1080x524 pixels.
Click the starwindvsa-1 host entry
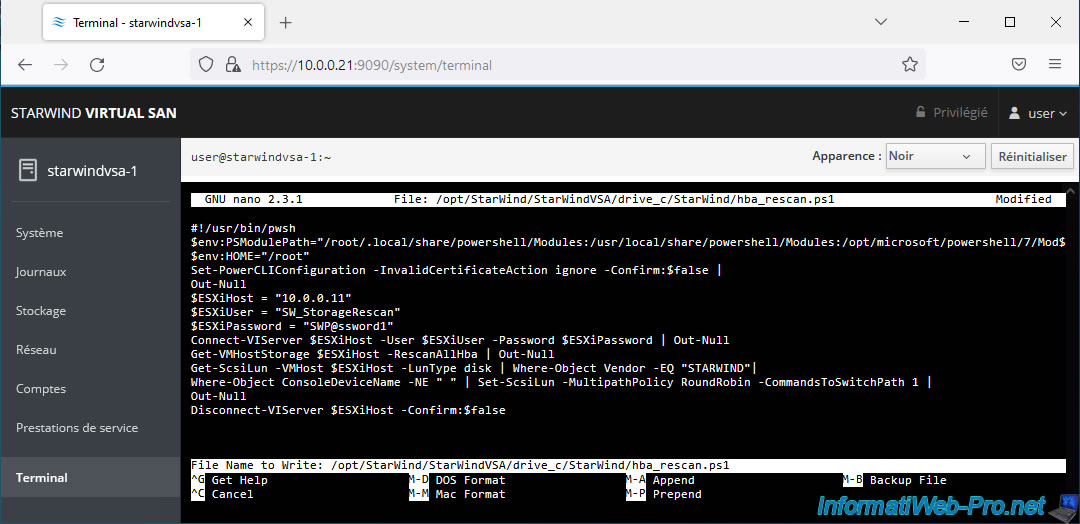(90, 170)
